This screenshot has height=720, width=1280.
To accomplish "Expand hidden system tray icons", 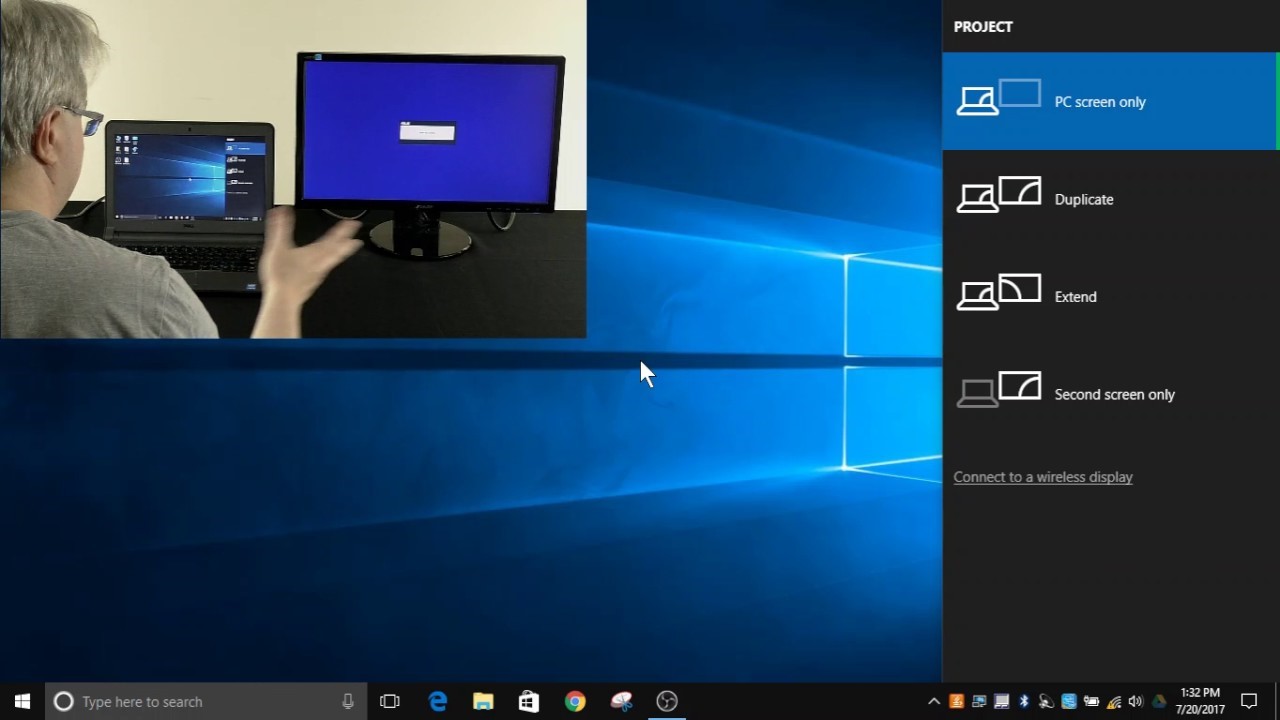I will click(x=934, y=701).
